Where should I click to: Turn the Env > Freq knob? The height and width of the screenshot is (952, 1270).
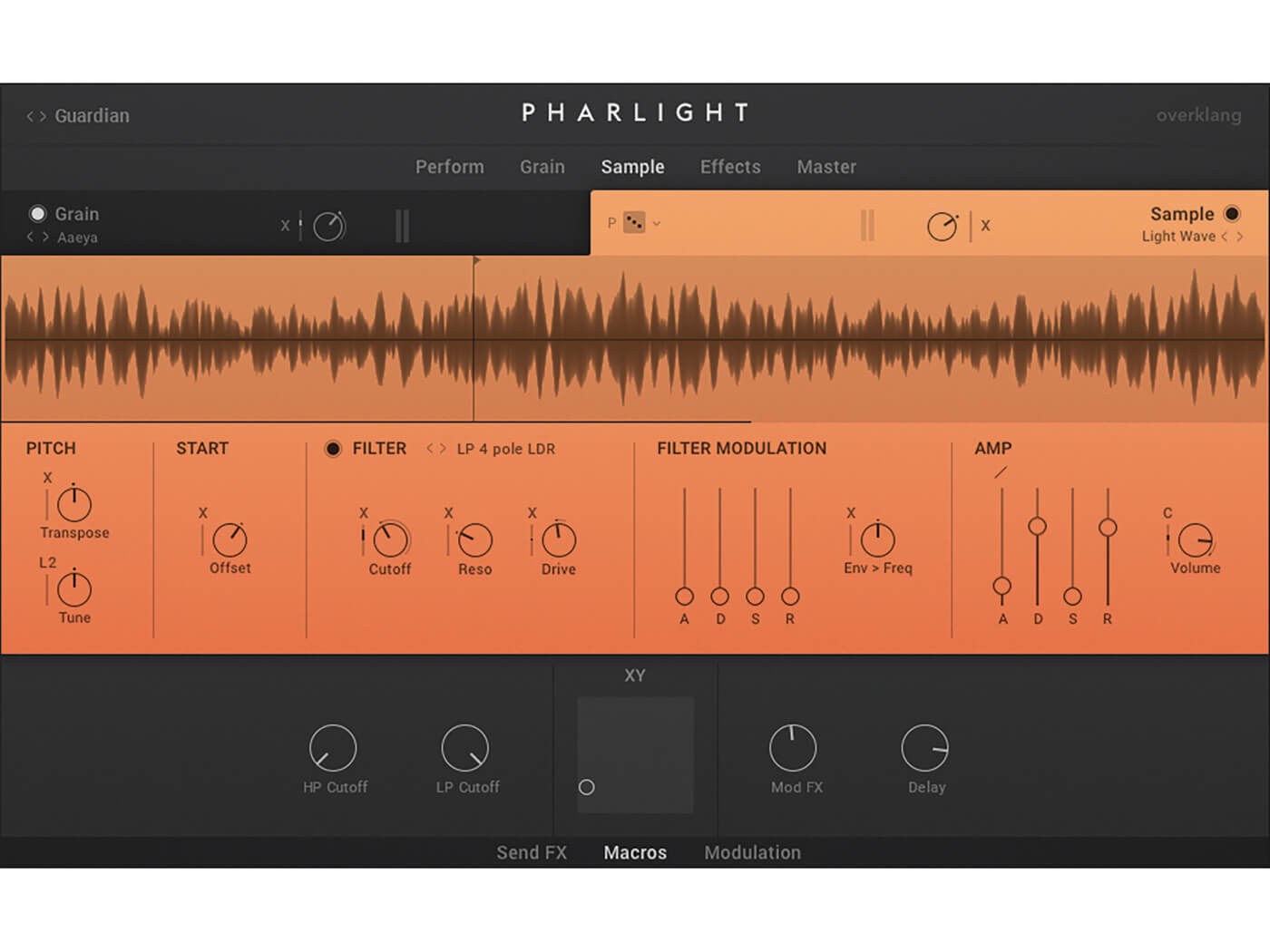[x=876, y=540]
